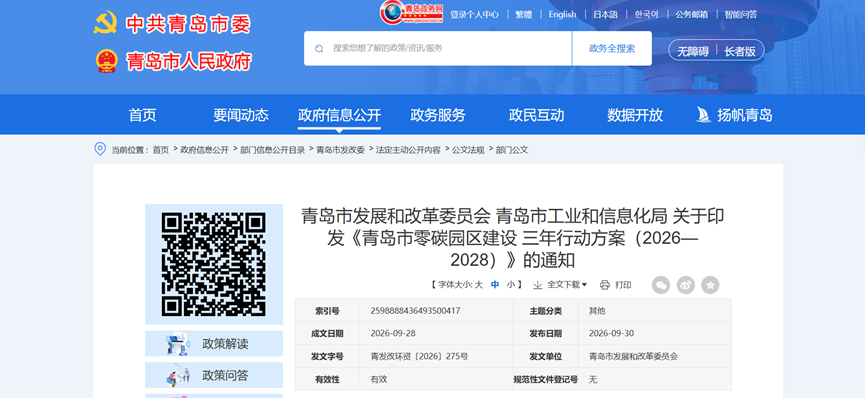Open the 要闻动态 nav tab

(x=241, y=115)
